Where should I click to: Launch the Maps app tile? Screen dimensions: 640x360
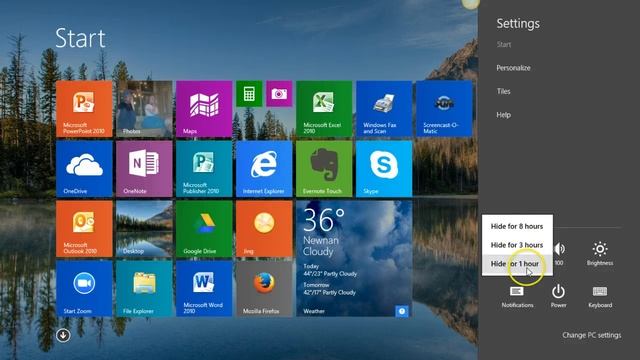[204, 109]
